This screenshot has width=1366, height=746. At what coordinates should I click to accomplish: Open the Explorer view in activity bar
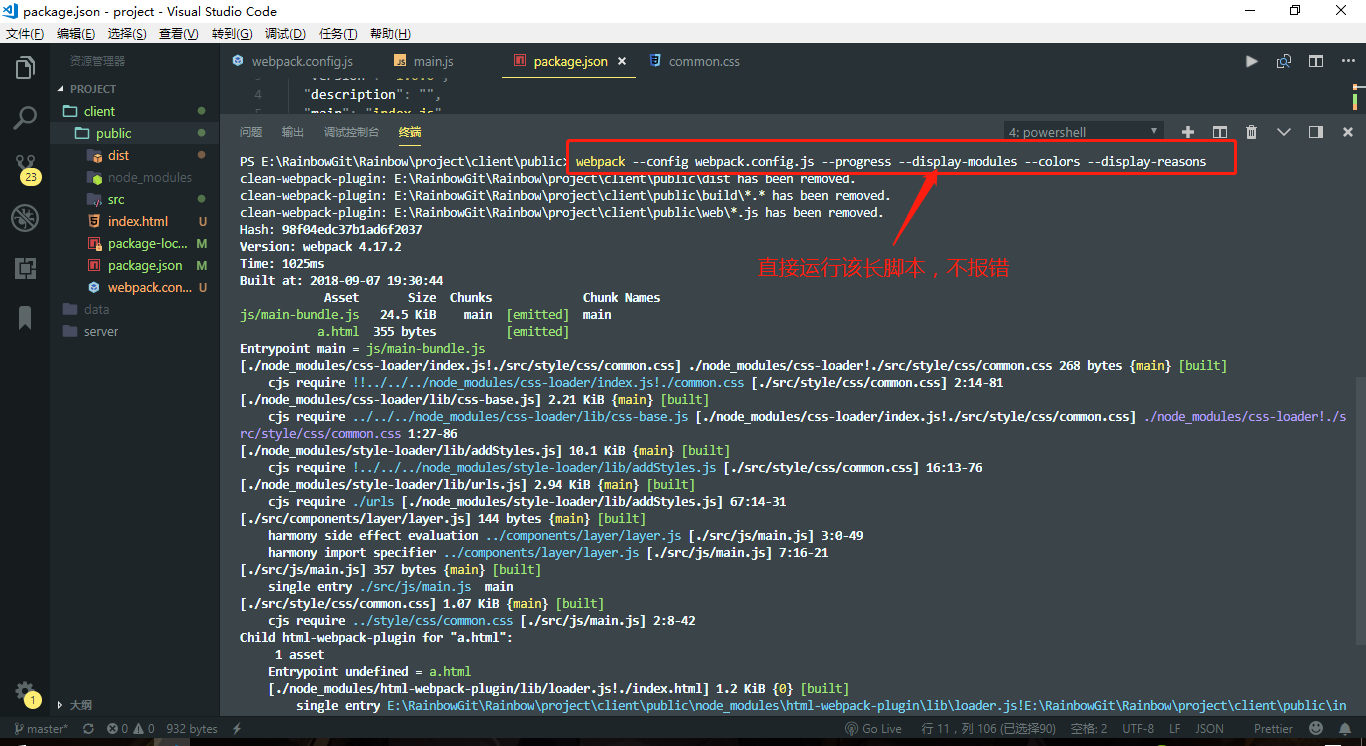tap(25, 68)
